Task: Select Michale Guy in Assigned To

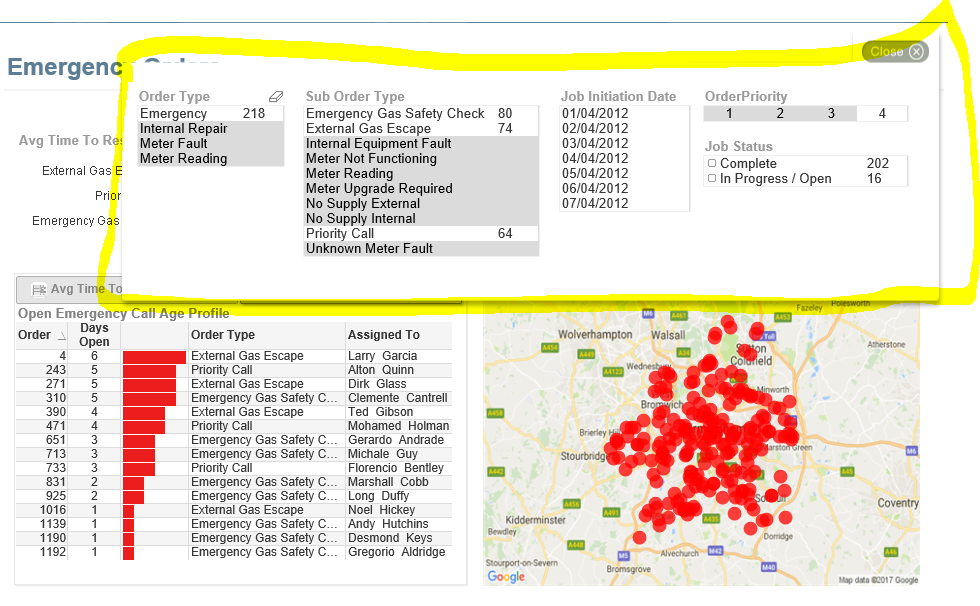Action: click(x=382, y=454)
